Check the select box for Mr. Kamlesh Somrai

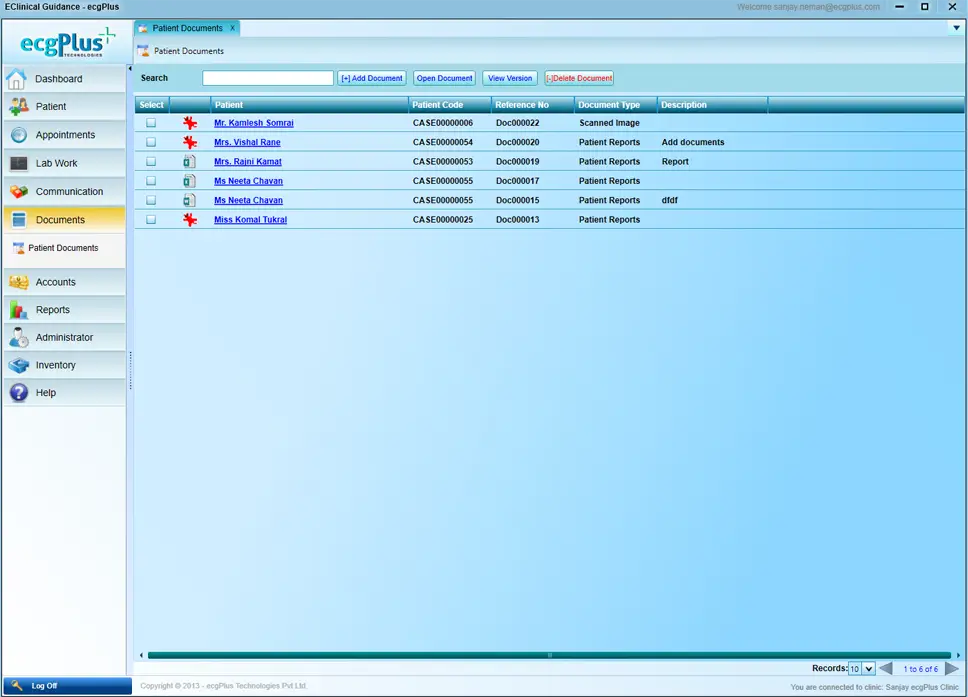[x=151, y=122]
